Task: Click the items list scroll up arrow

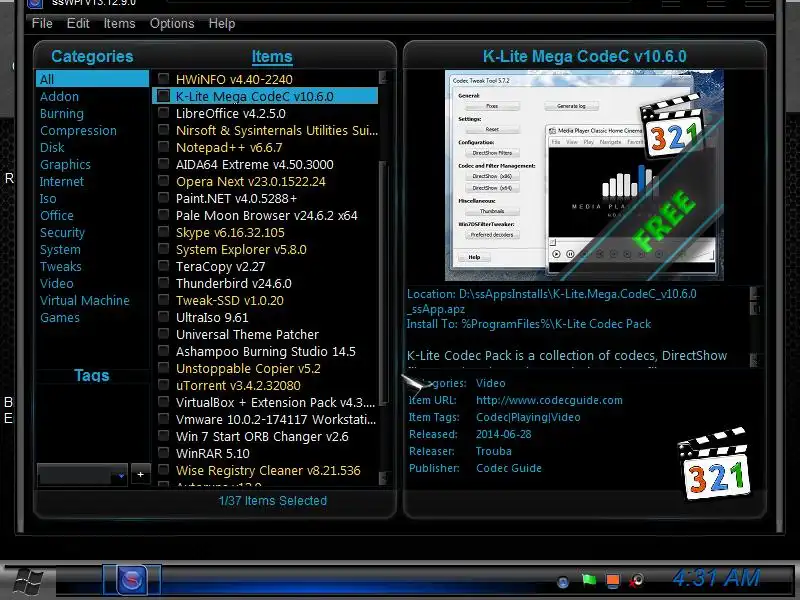Action: pos(384,77)
